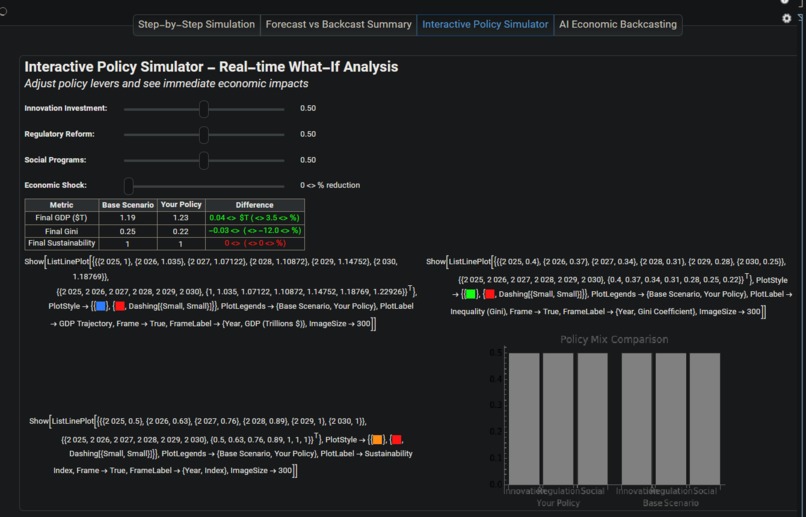Click the 'Your Policy' table header
Image resolution: width=806 pixels, height=517 pixels.
(x=181, y=205)
